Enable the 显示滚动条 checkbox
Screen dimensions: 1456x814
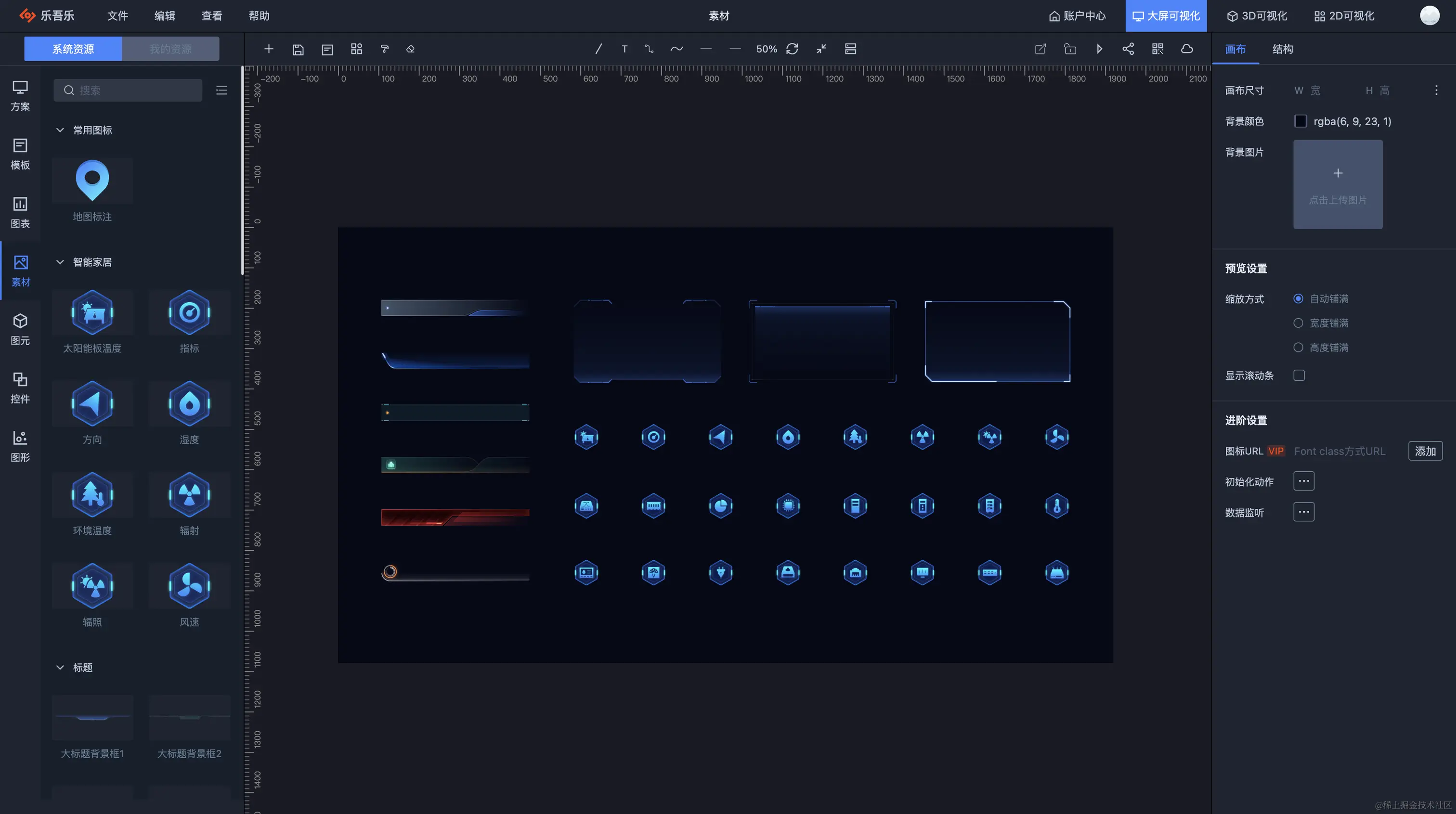1299,375
